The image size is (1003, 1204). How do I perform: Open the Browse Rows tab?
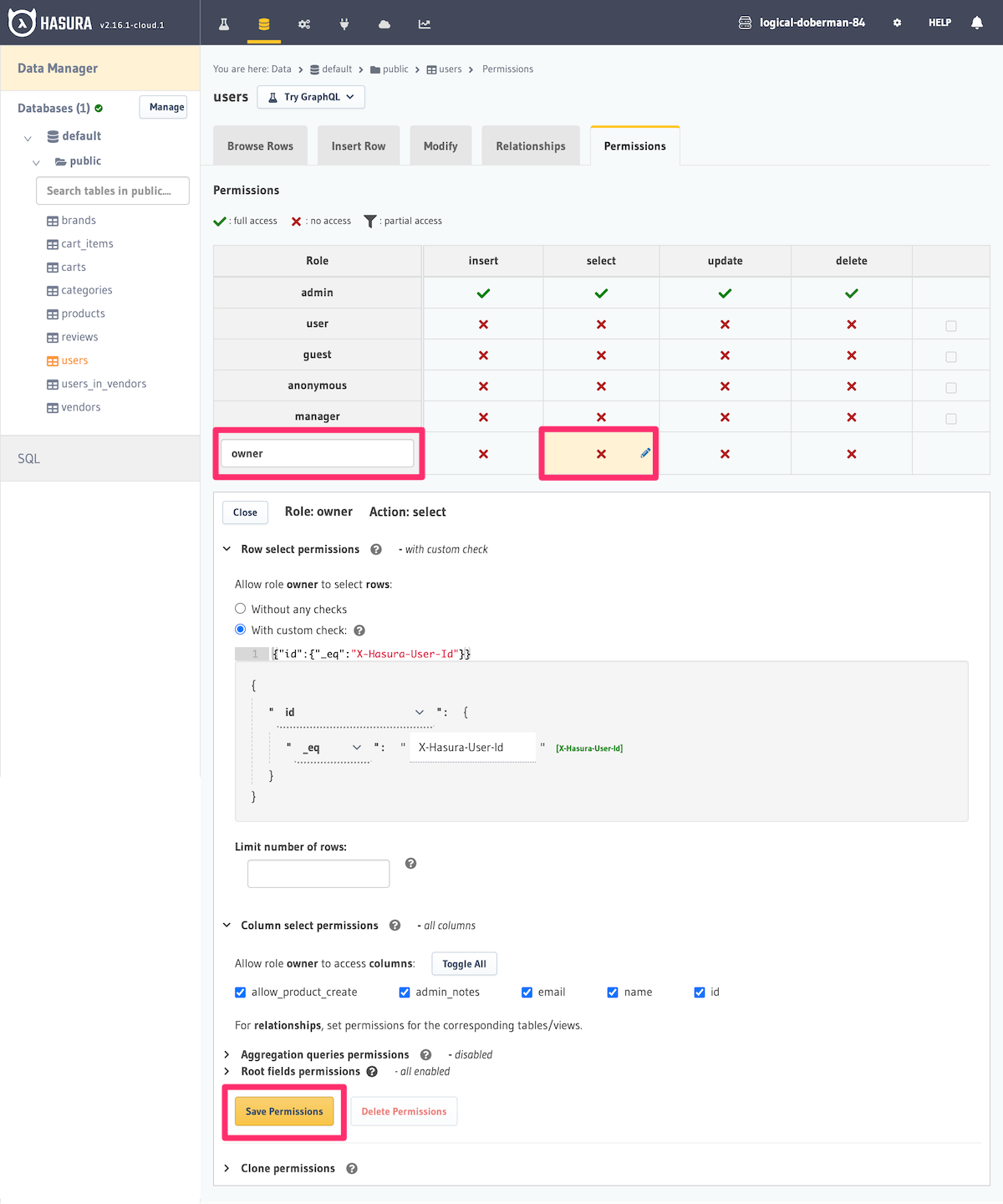[x=260, y=145]
